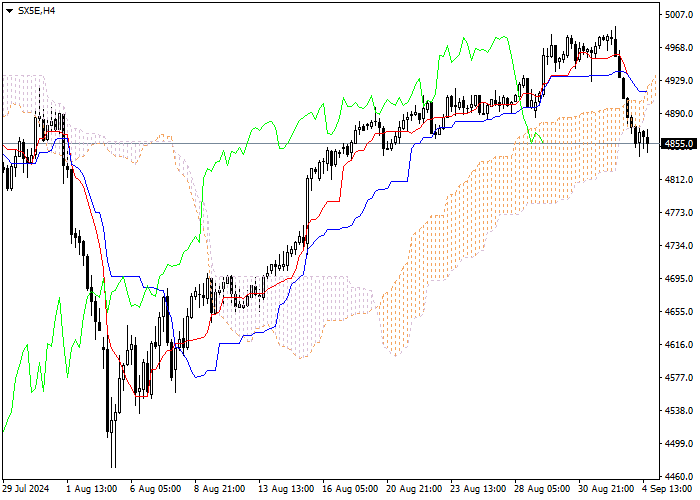
Task: Click the 4616.0 price axis label
Action: [679, 345]
